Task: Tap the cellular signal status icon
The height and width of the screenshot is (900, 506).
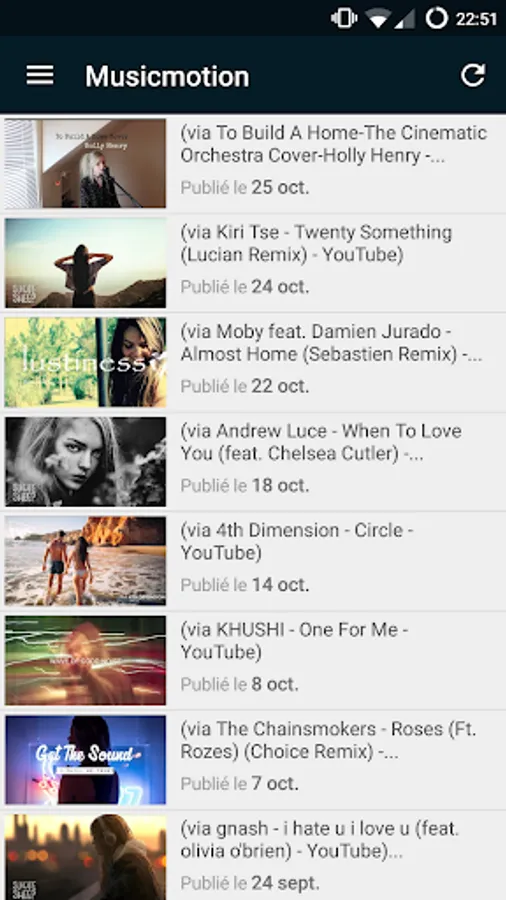Action: pyautogui.click(x=405, y=19)
